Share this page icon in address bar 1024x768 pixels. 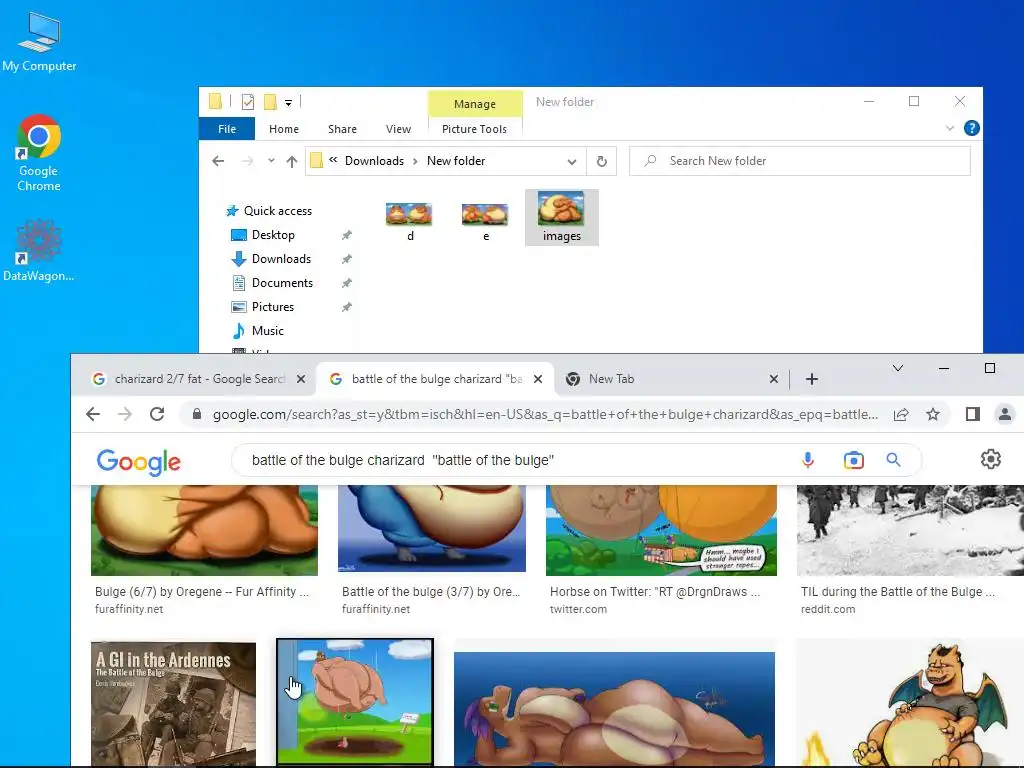tap(901, 415)
